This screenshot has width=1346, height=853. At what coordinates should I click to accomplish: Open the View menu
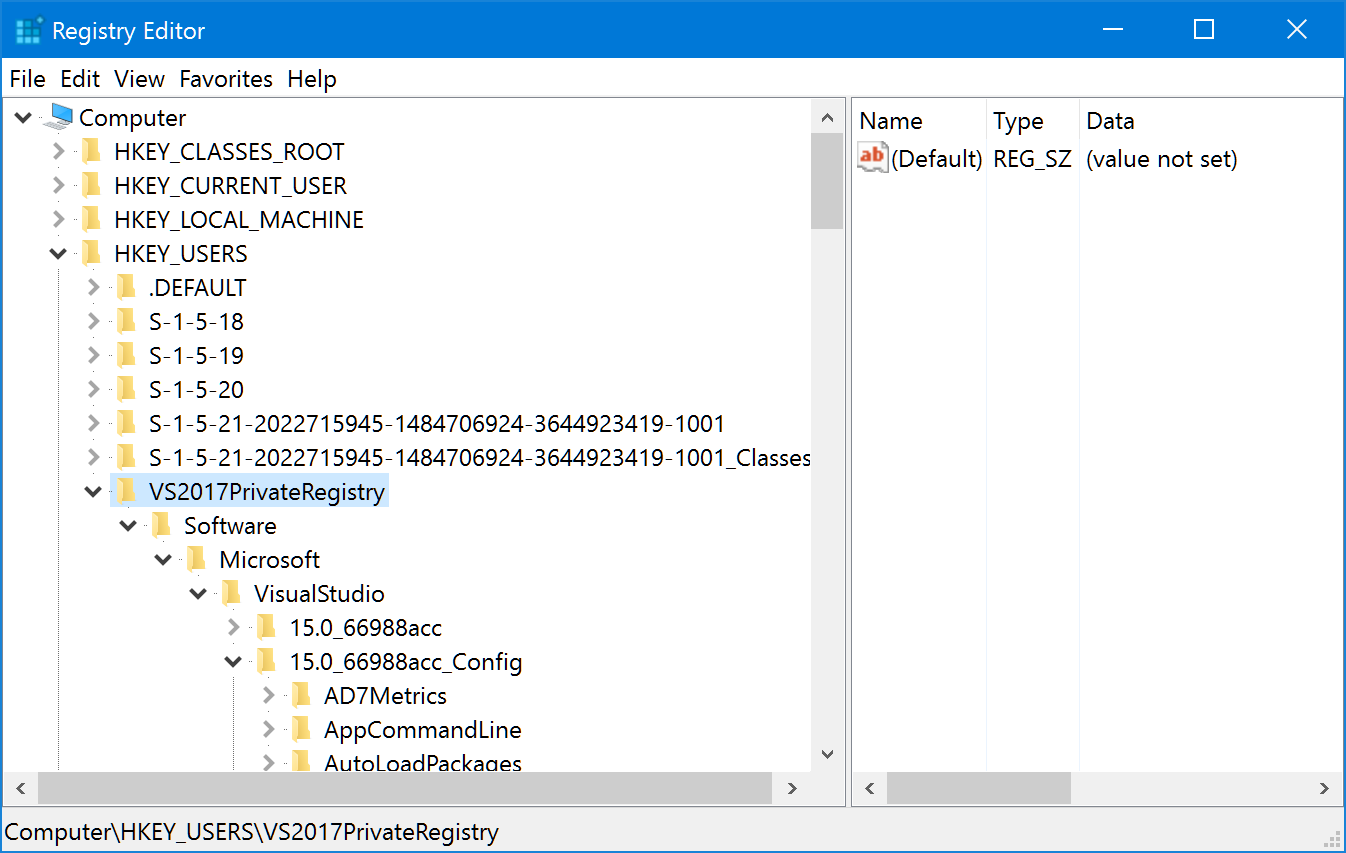140,79
